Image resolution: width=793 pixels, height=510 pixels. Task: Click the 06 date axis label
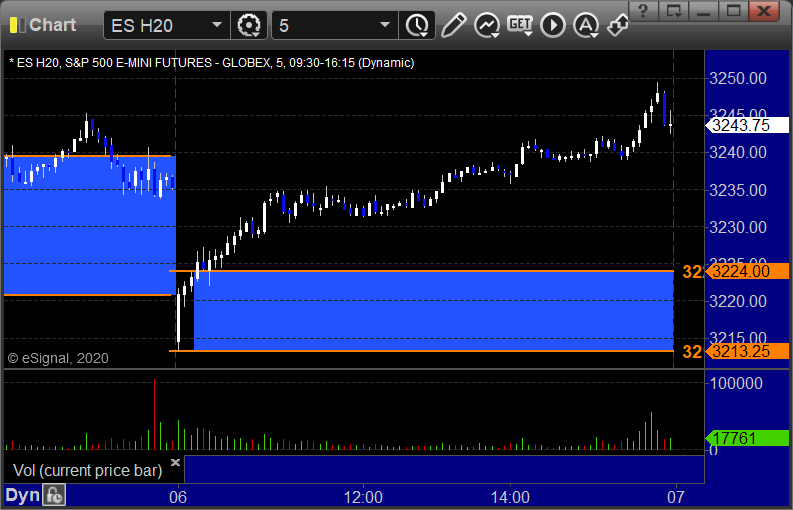[178, 497]
